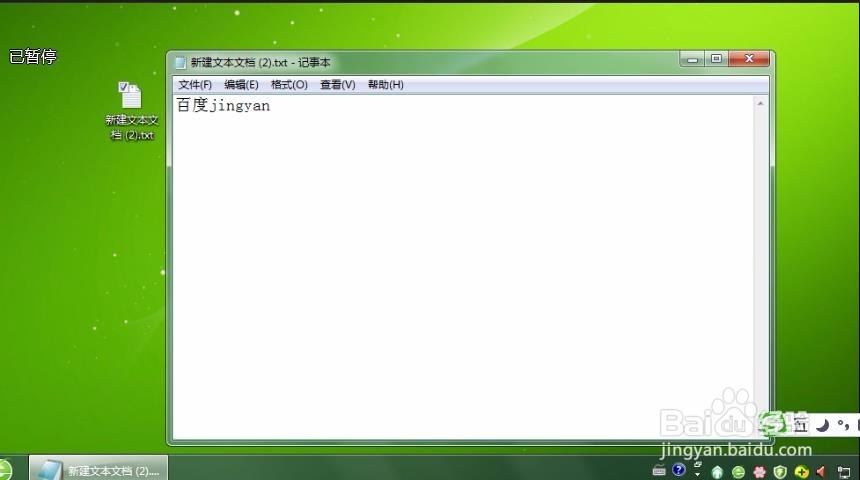The height and width of the screenshot is (480, 860).
Task: Click the volume speaker tray icon
Action: click(822, 472)
